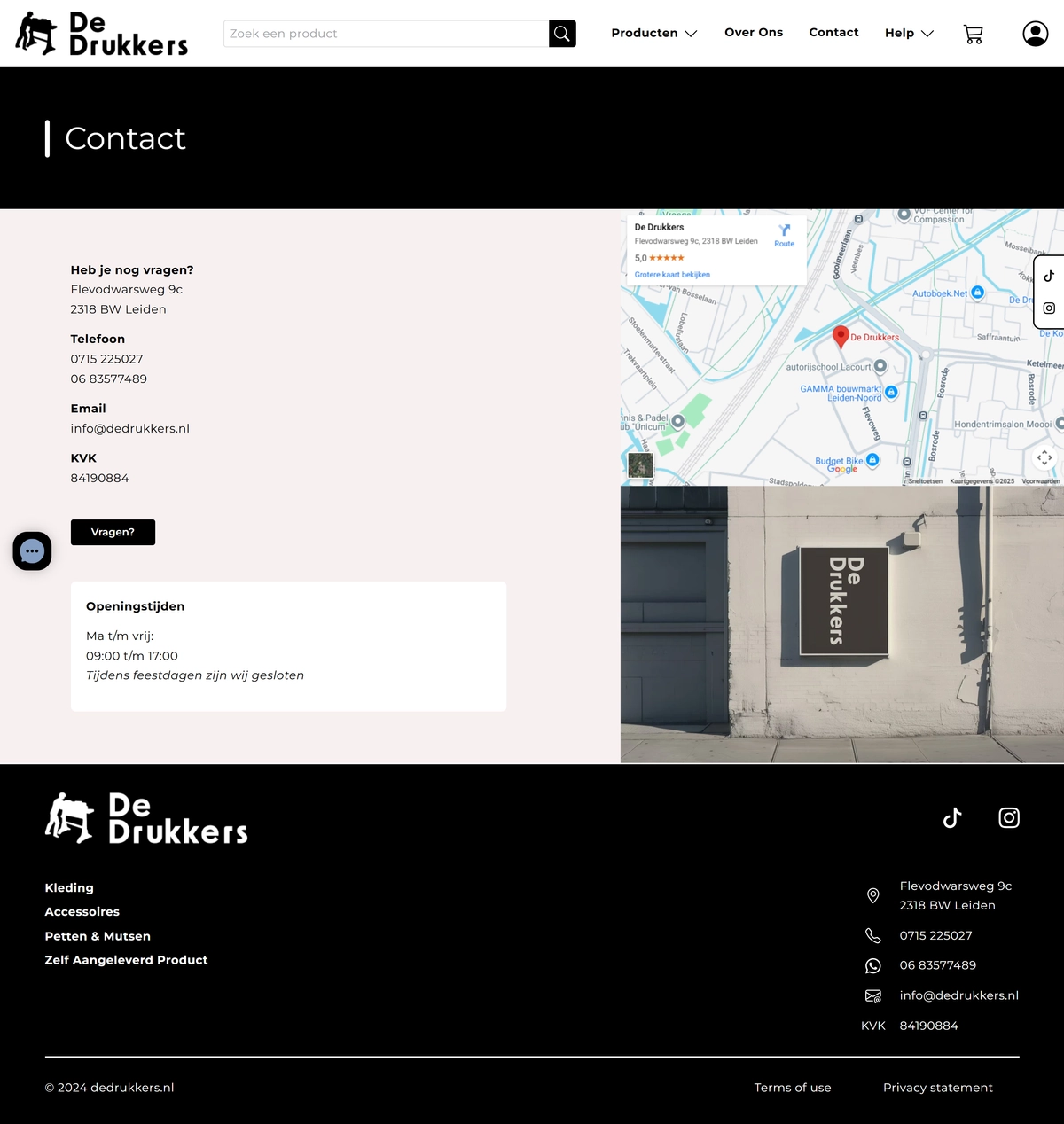
Task: Open TikTok from the footer
Action: click(952, 817)
